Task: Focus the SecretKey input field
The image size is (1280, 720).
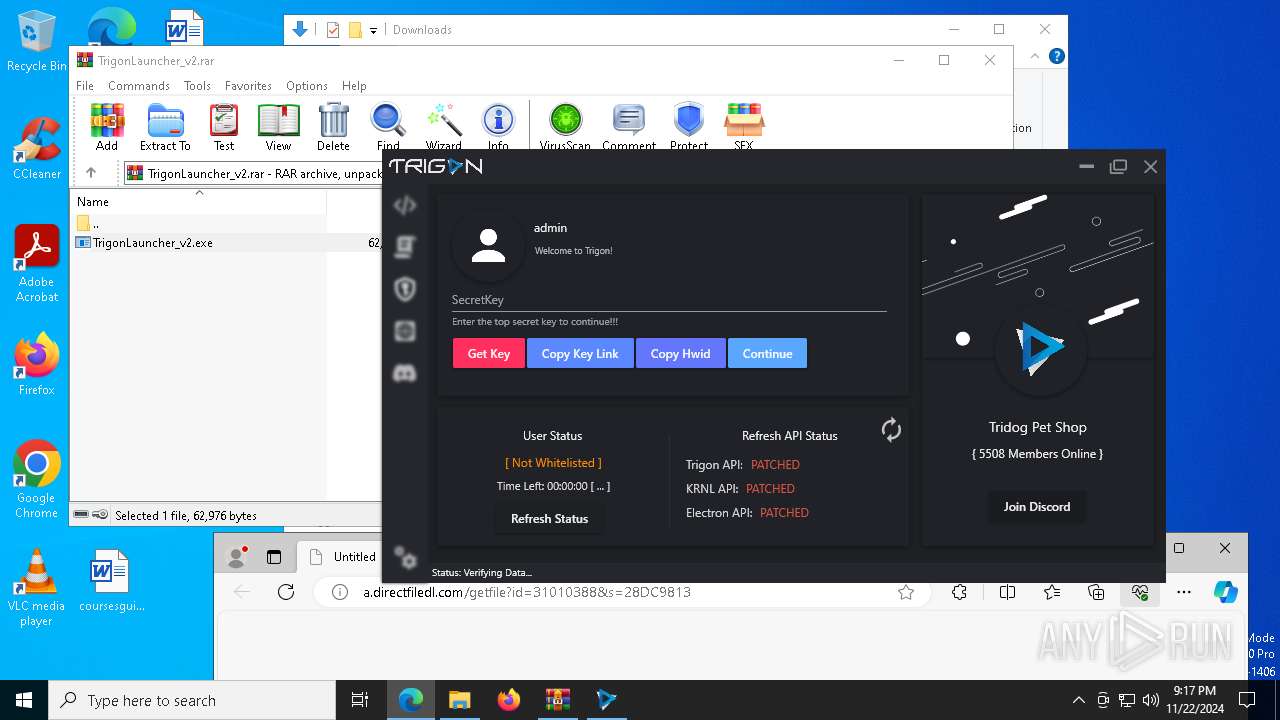Action: [x=669, y=300]
